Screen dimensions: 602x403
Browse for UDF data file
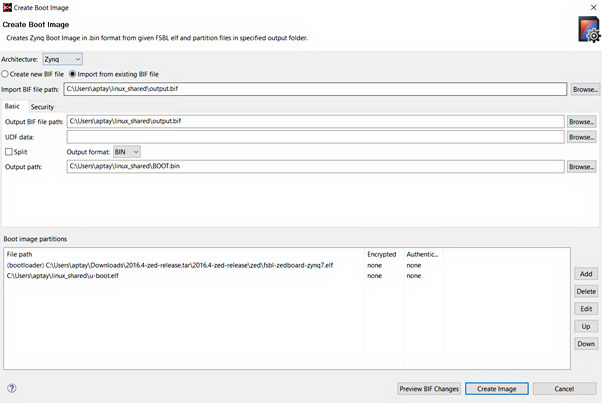pos(581,136)
